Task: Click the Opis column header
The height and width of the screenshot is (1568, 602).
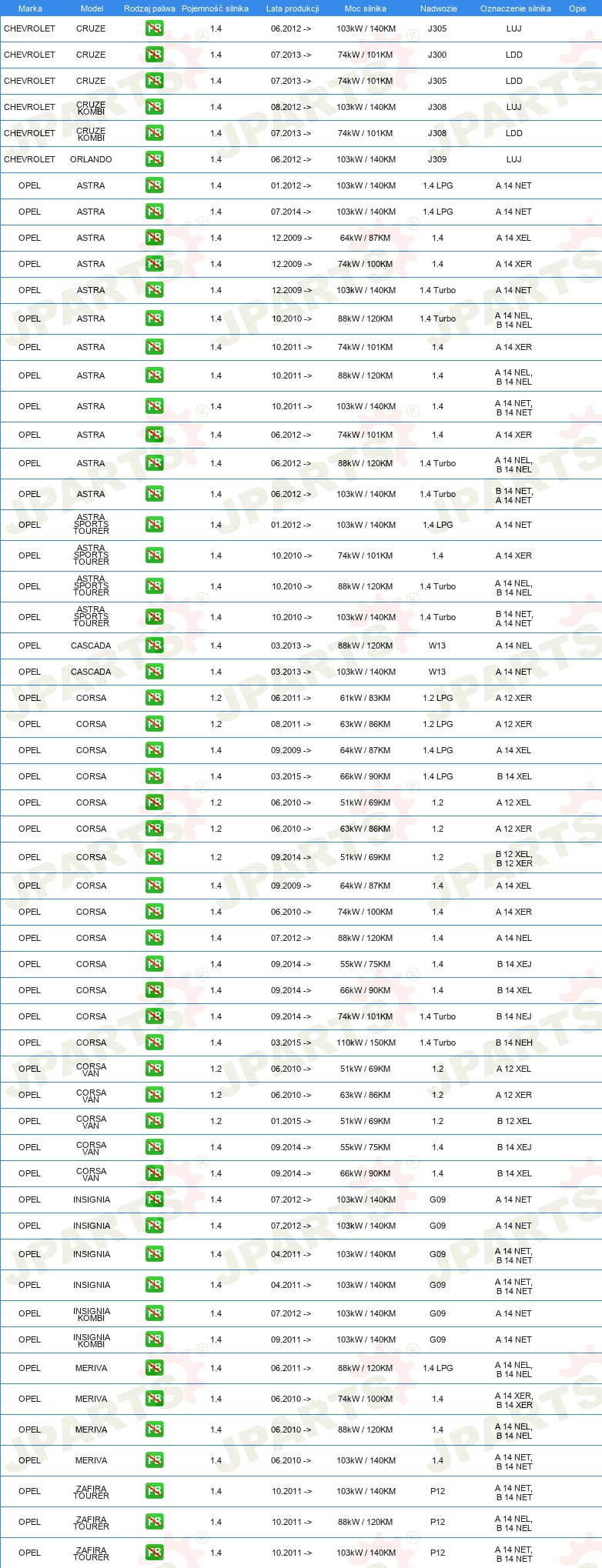Action: [577, 8]
